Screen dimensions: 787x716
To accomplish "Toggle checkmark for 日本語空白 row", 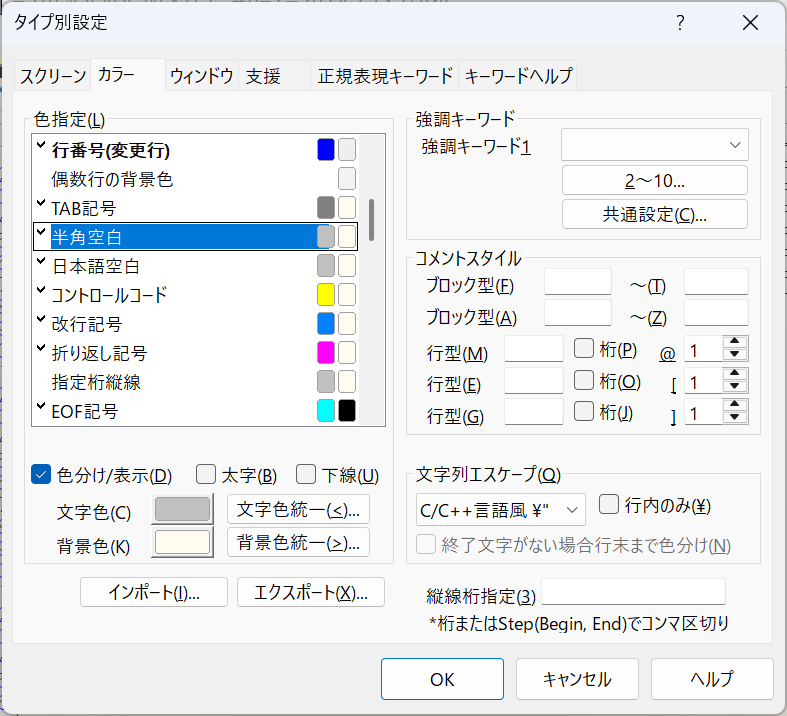I will pyautogui.click(x=41, y=261).
